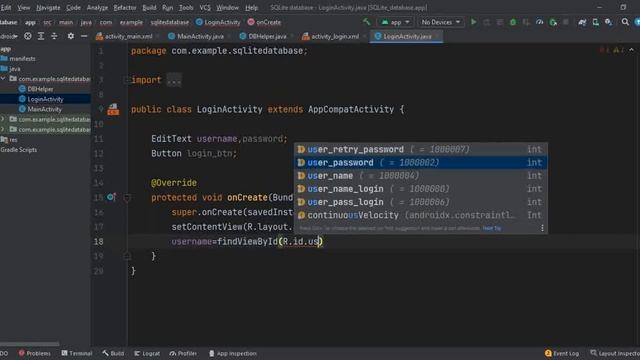640x360 pixels.
Task: Click the green Run app button
Action: click(473, 22)
